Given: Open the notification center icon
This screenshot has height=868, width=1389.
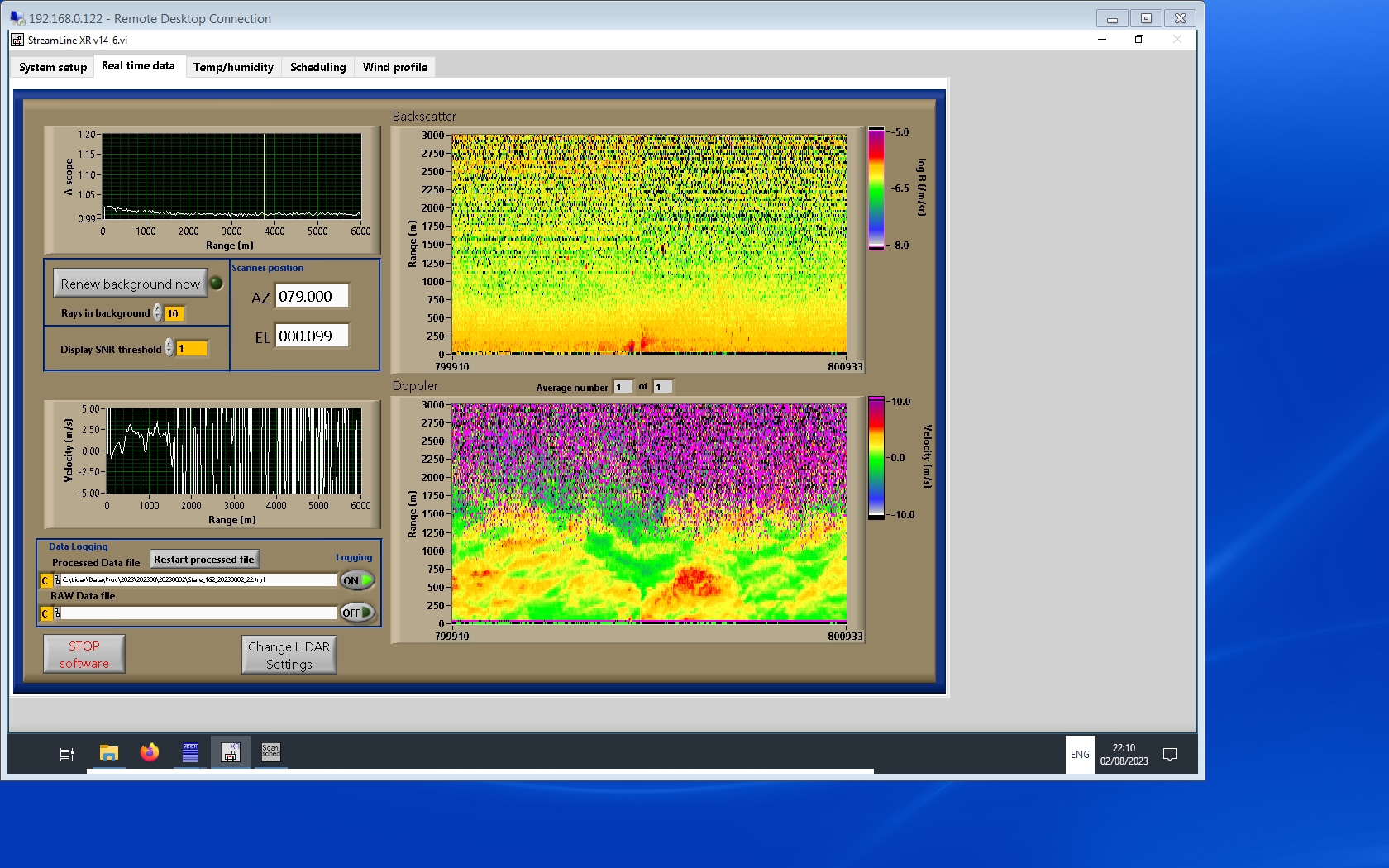Looking at the screenshot, I should [1170, 754].
